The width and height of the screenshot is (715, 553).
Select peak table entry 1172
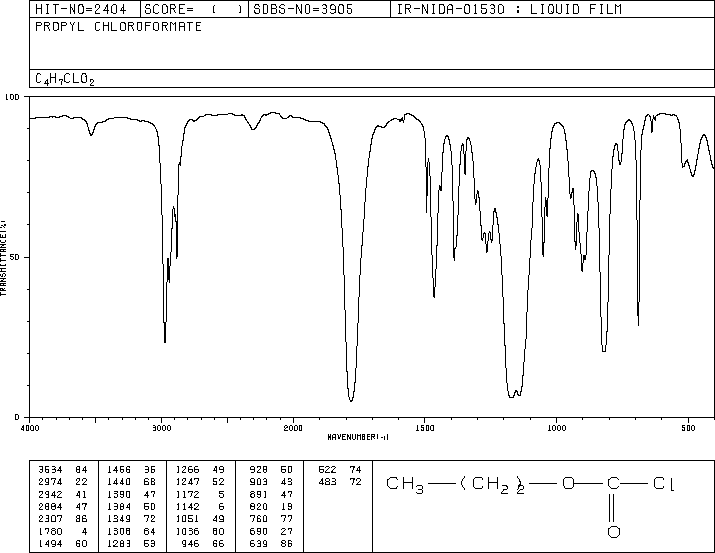click(200, 494)
